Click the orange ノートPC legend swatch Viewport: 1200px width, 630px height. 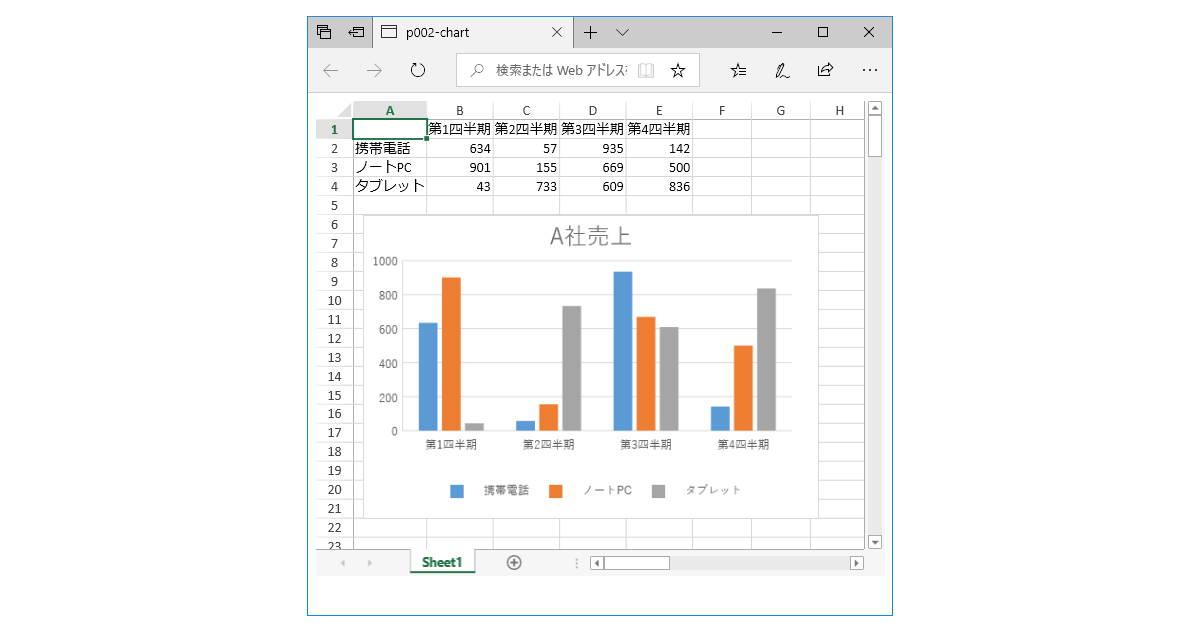(x=557, y=491)
